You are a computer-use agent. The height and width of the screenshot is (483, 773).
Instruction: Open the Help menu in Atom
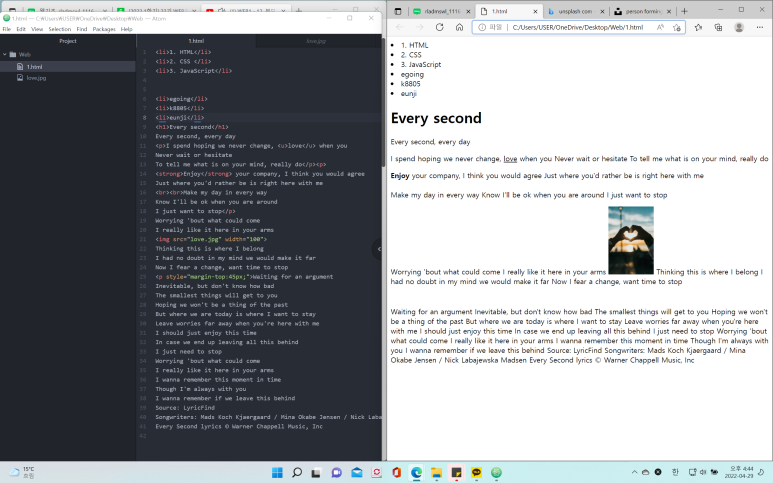pyautogui.click(x=127, y=29)
